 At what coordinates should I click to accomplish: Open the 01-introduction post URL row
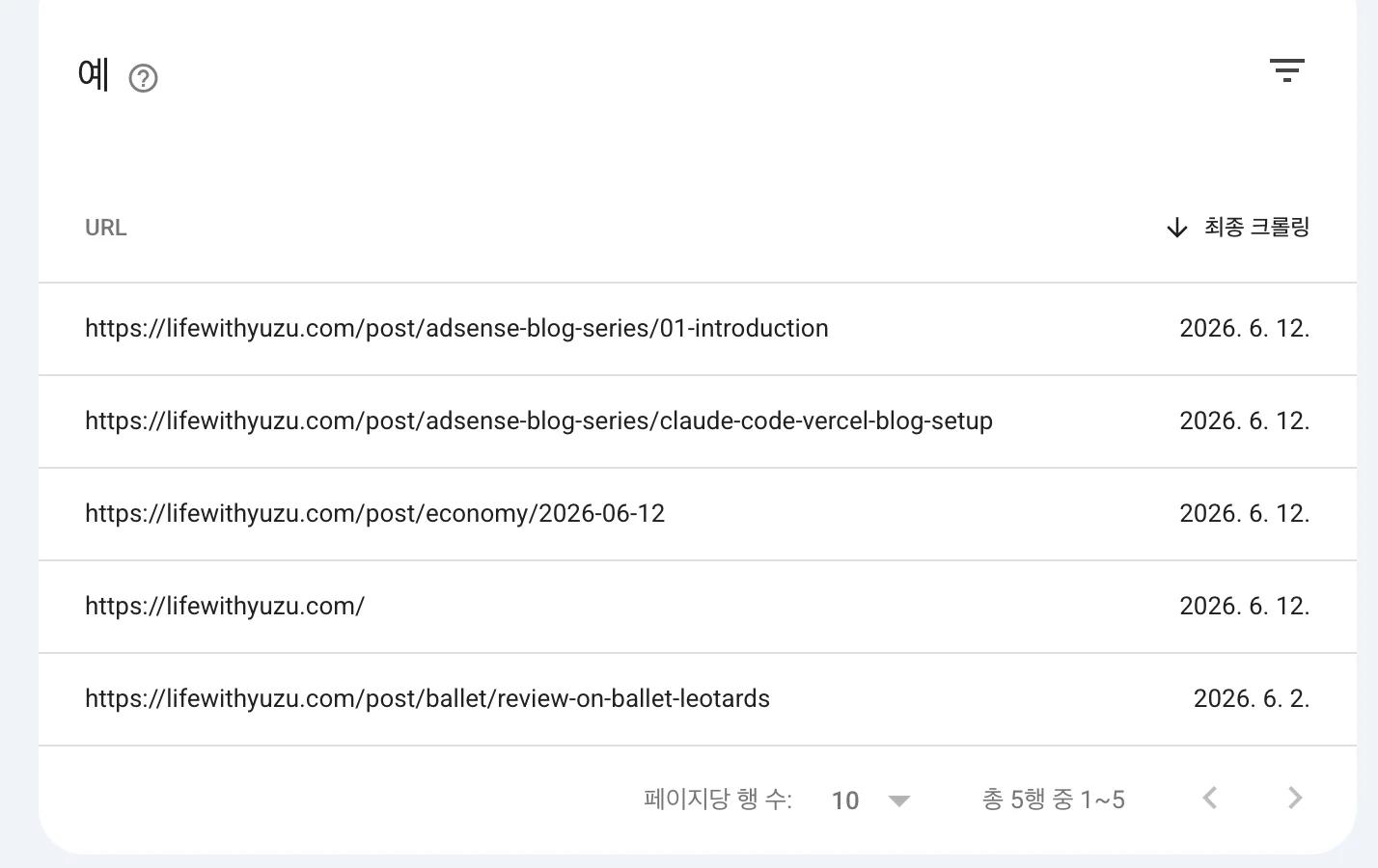(x=698, y=329)
